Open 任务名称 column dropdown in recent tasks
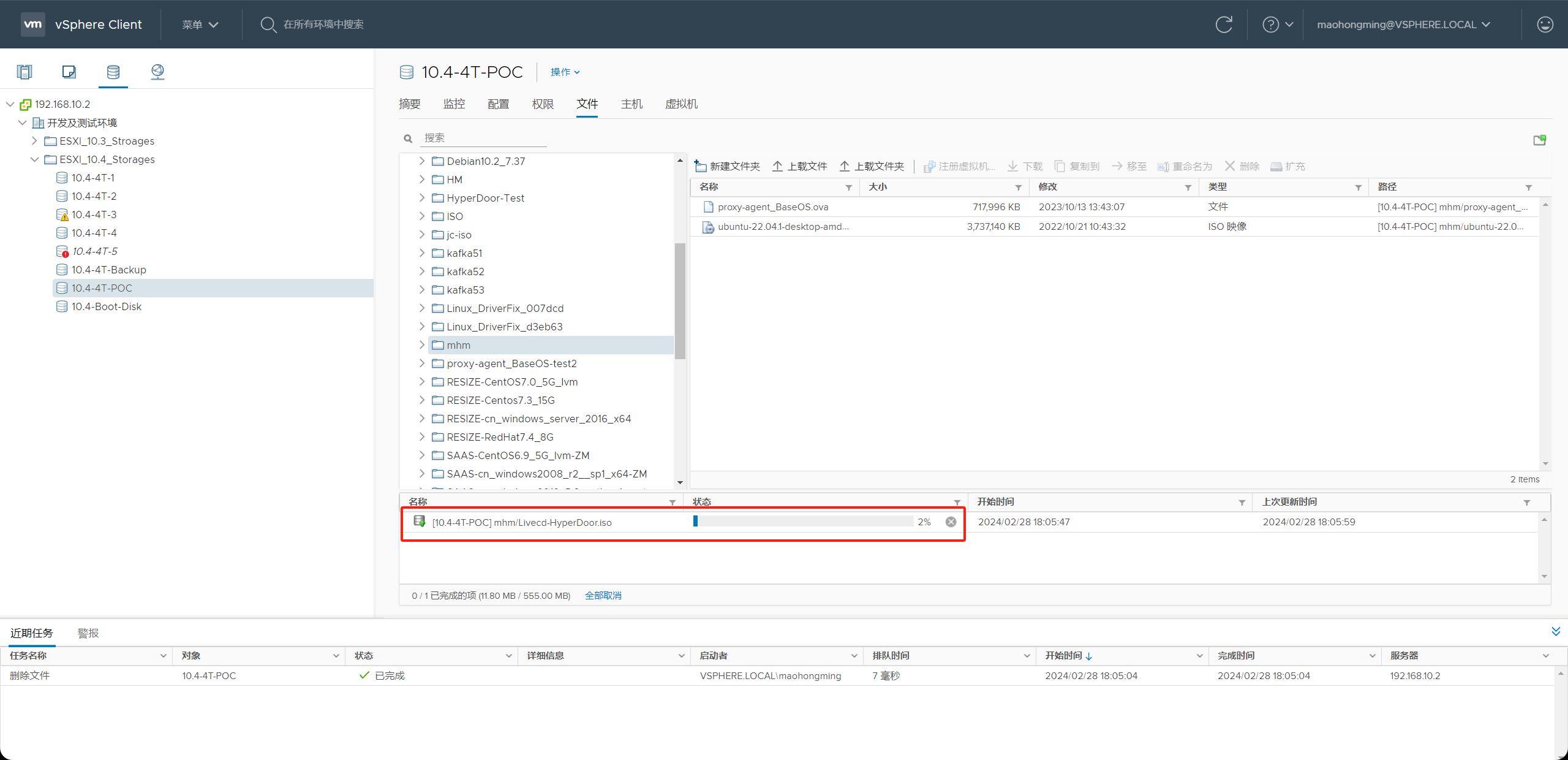 [x=164, y=656]
